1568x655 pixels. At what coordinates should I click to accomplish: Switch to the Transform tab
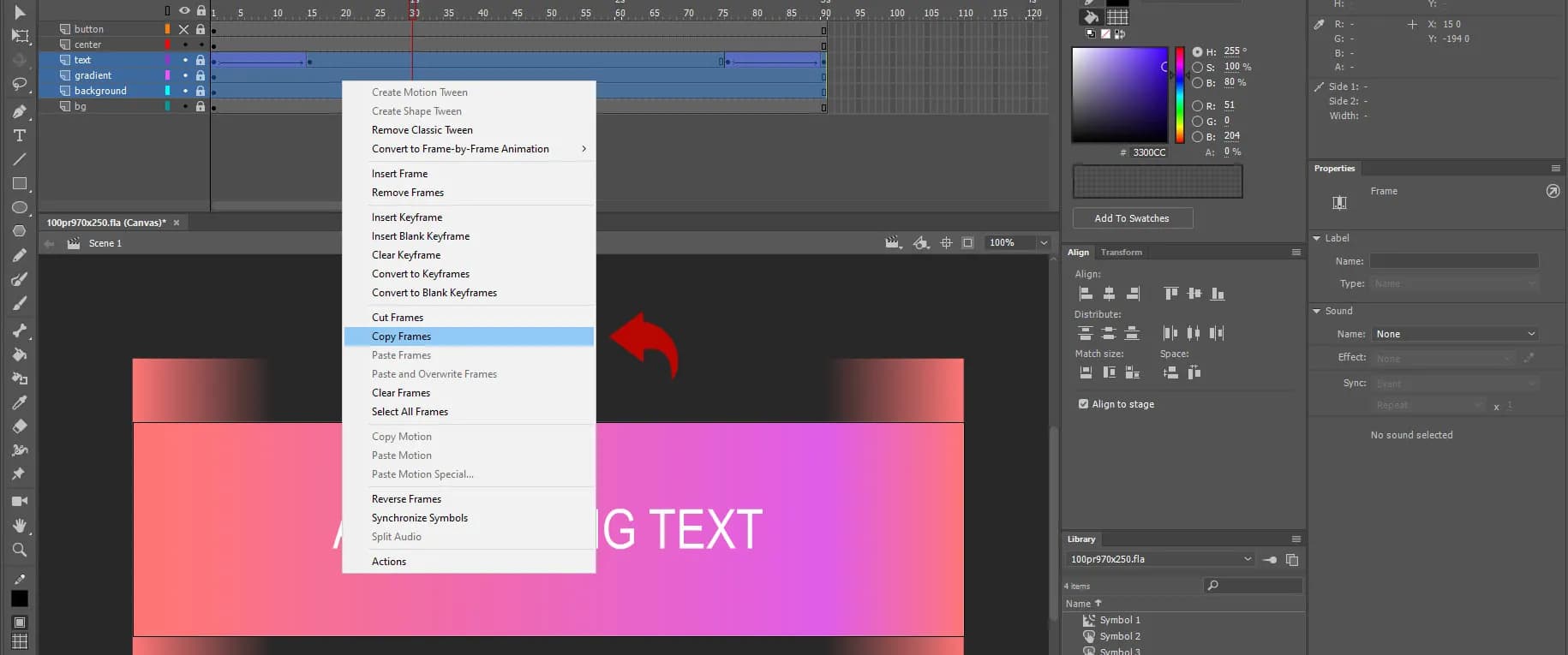[x=1121, y=253]
